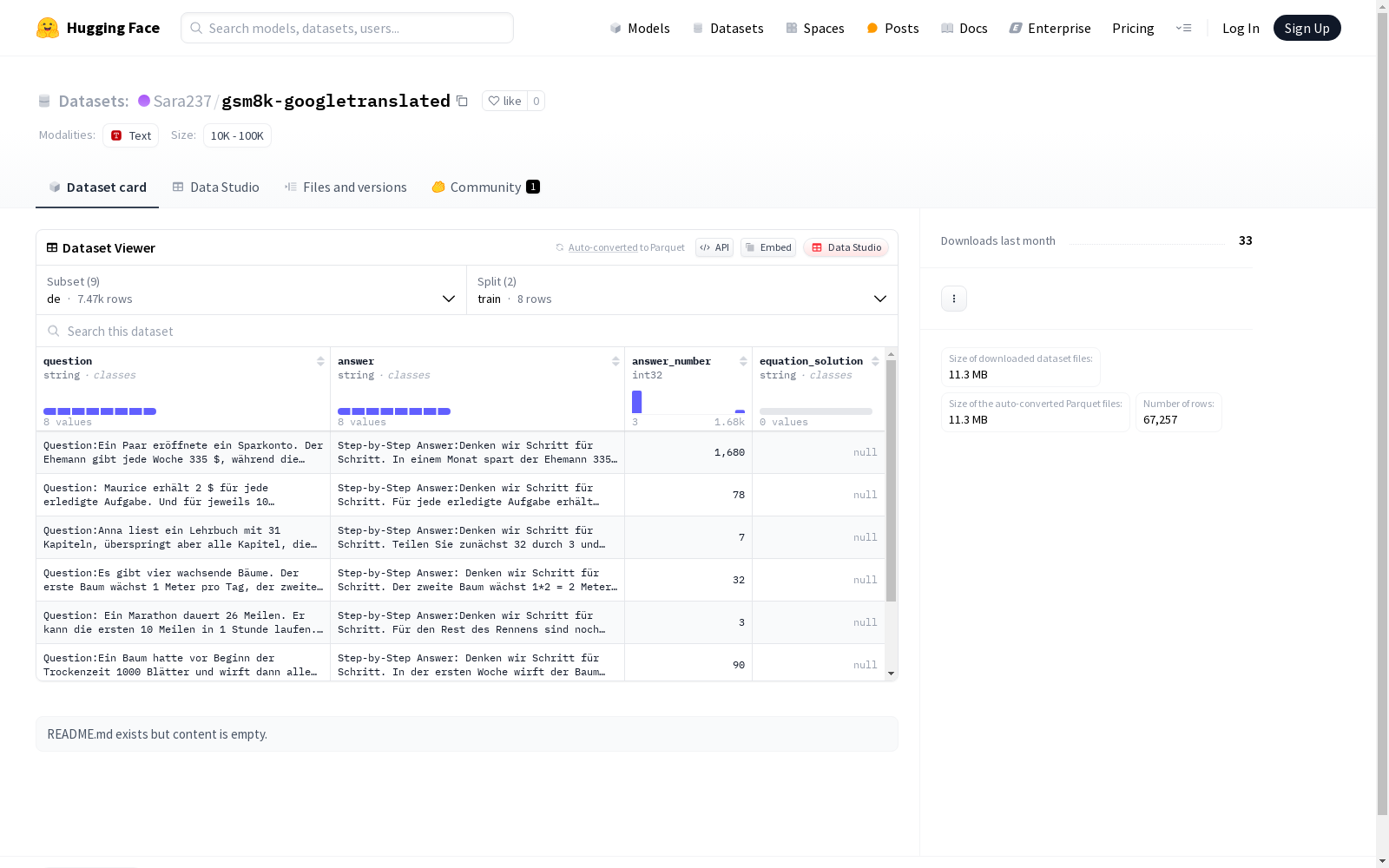
Task: Click the Log In link
Action: 1241,28
